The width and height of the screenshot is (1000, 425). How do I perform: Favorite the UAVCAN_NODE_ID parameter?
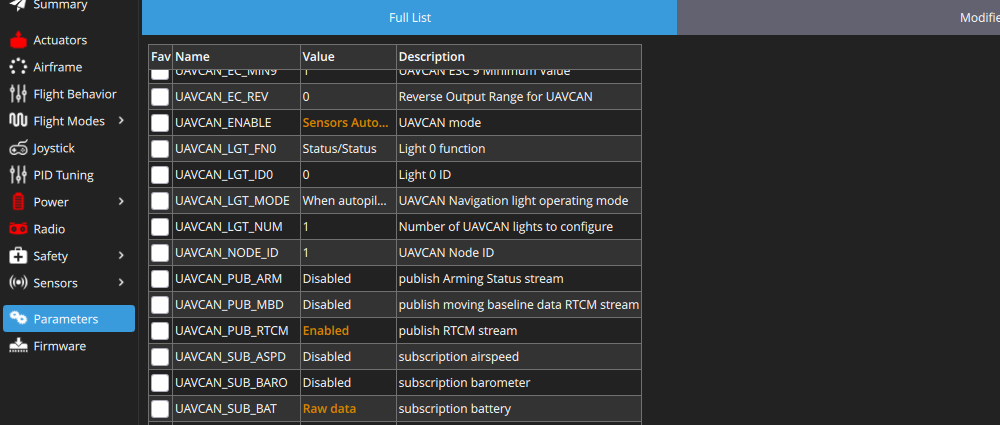(x=160, y=253)
